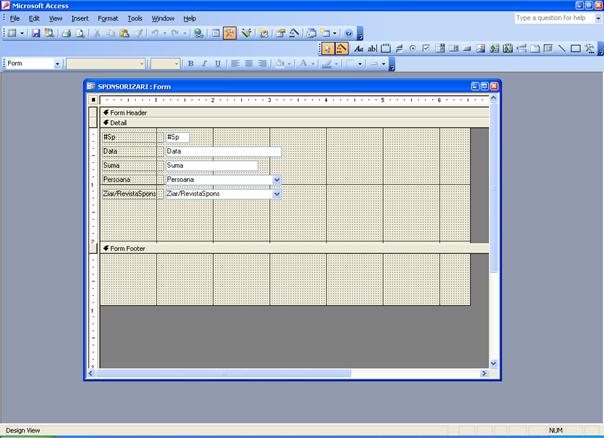Pick the Rectangle tool from the toolbox
Image resolution: width=604 pixels, height=438 pixels.
click(x=576, y=48)
